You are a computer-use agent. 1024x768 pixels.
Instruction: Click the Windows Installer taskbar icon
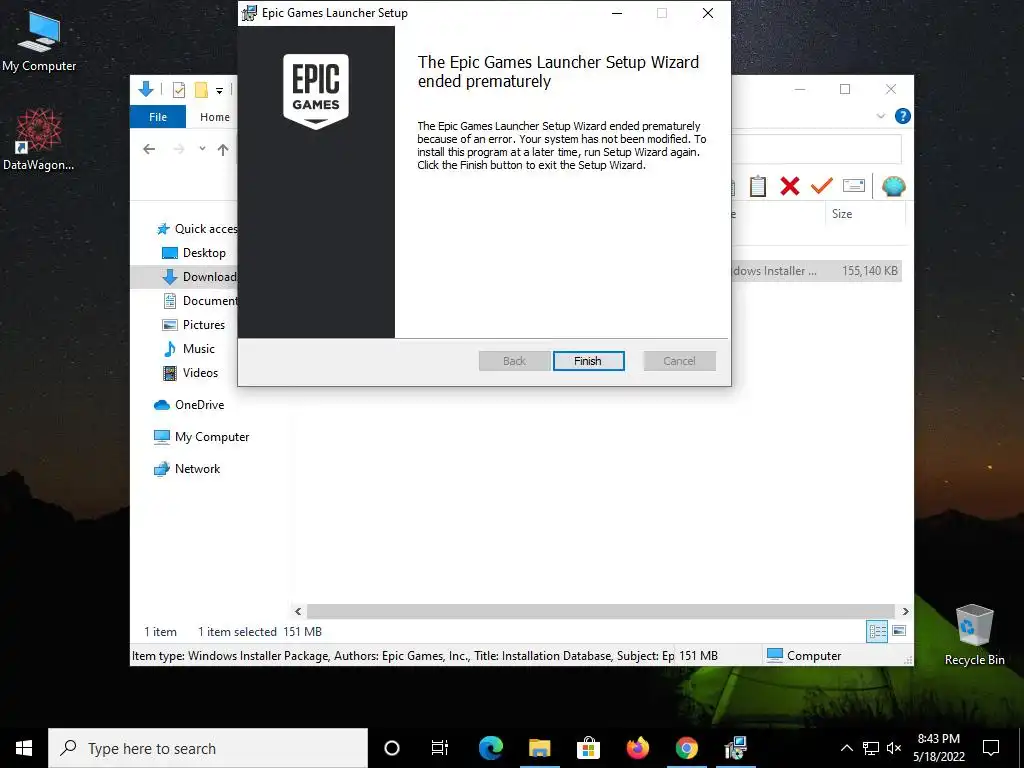(735, 748)
